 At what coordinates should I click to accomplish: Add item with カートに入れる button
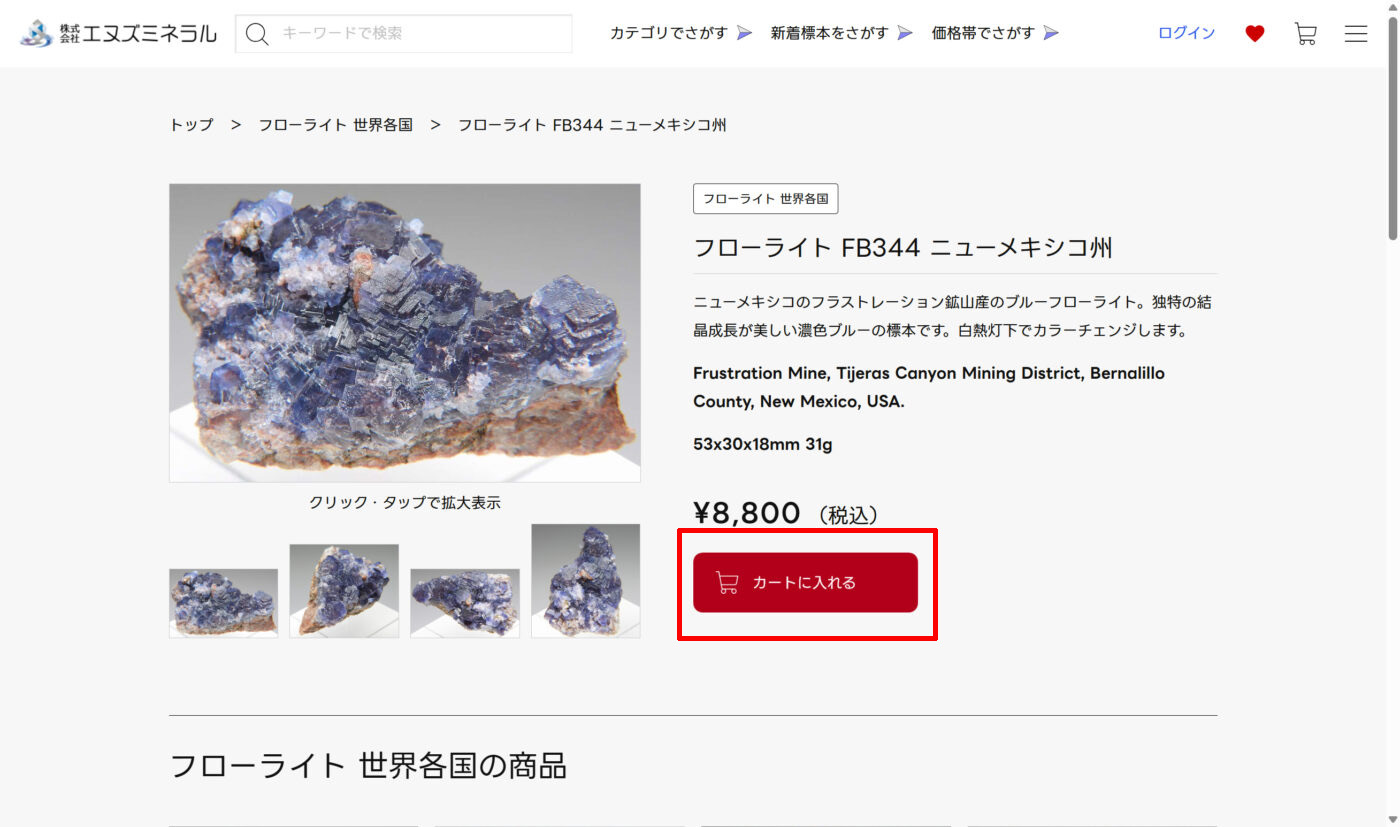[805, 582]
